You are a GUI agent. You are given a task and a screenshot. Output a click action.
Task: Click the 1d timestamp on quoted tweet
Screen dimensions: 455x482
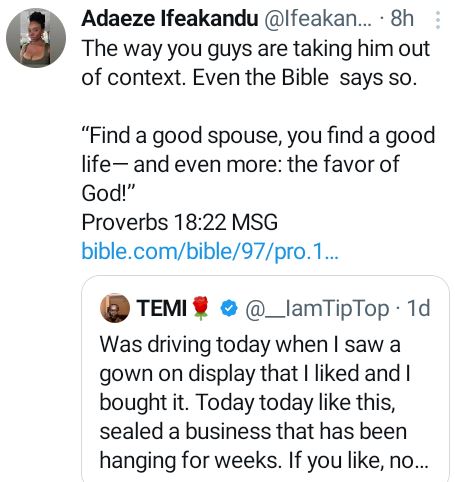click(x=419, y=308)
